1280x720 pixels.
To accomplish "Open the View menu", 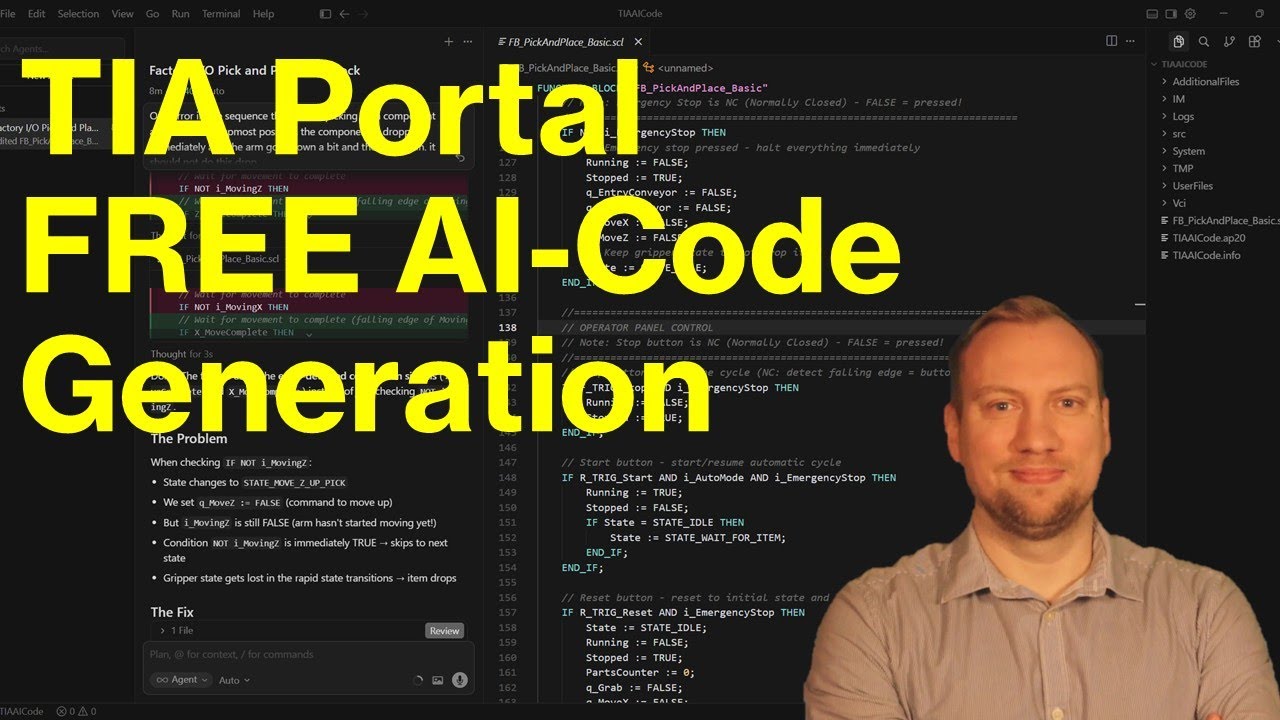I will (x=123, y=14).
